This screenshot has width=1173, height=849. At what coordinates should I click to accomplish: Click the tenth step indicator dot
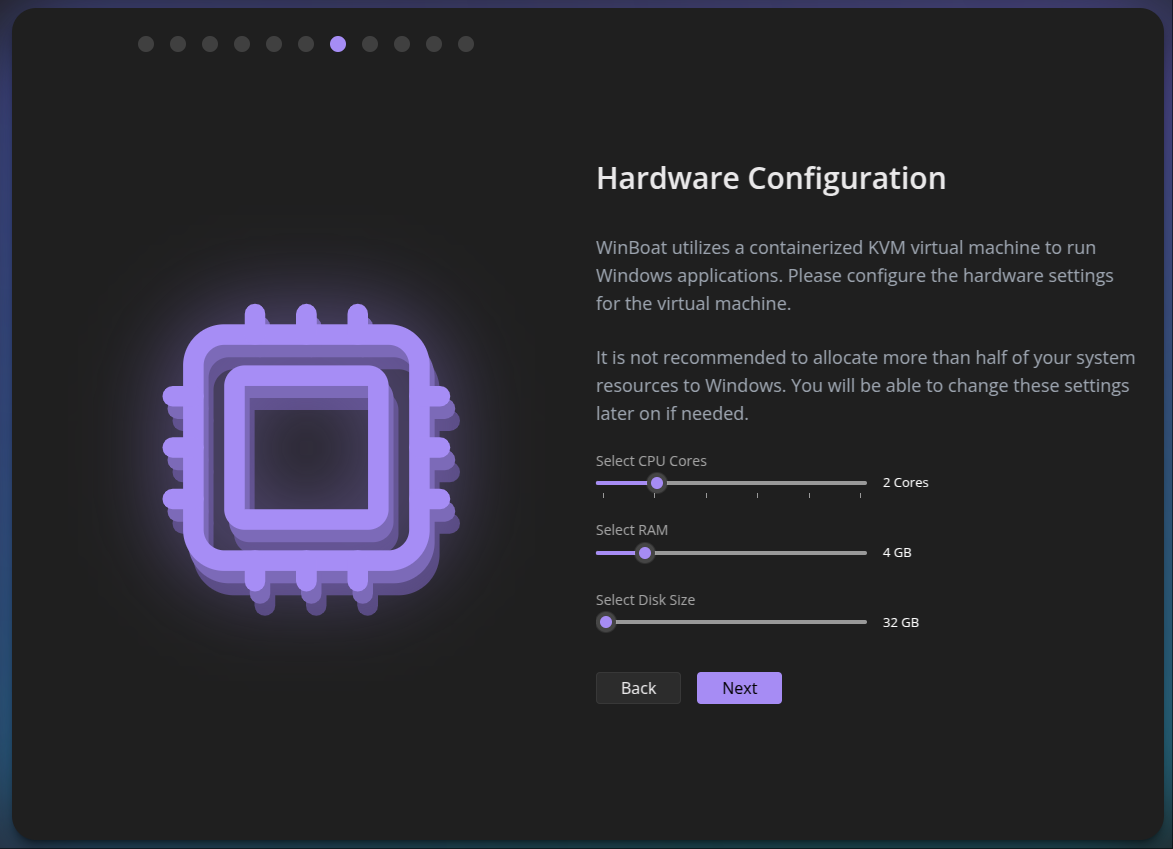tap(434, 44)
